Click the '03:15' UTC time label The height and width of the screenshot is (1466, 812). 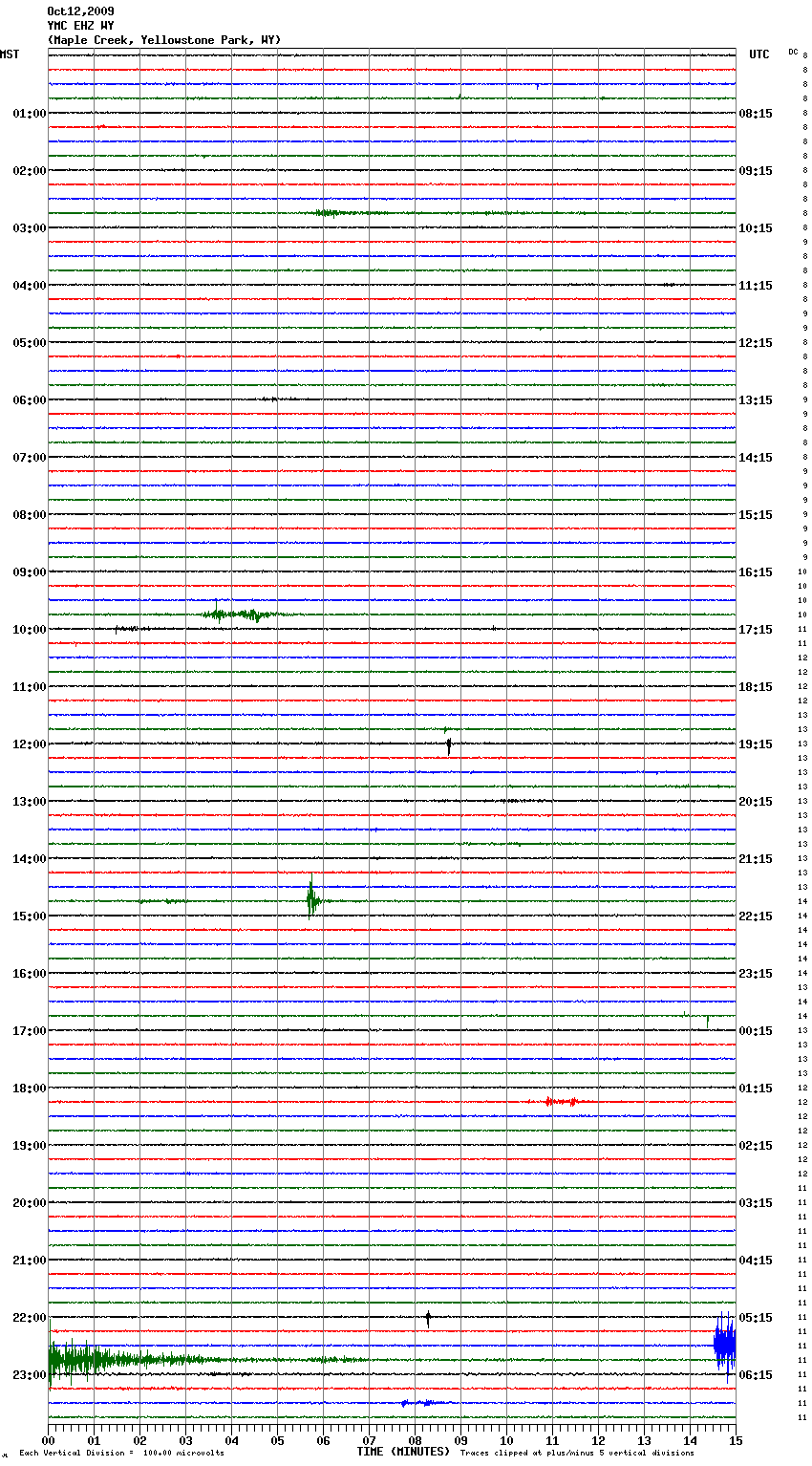click(x=756, y=1203)
